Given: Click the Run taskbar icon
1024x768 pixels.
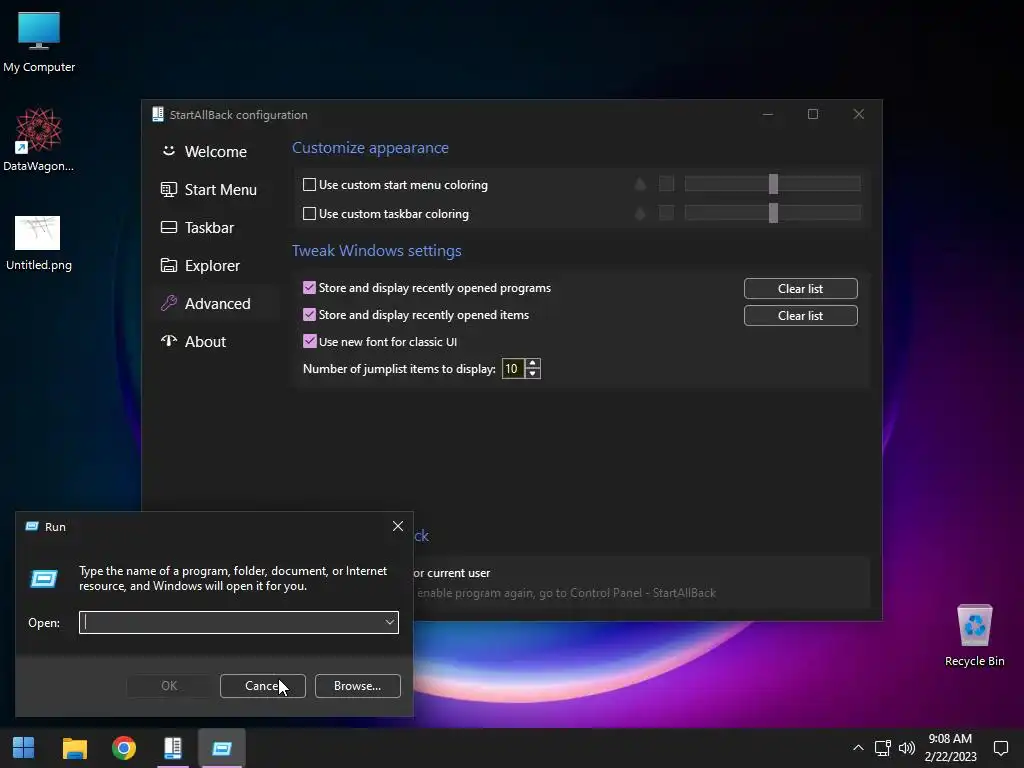Looking at the screenshot, I should (221, 748).
